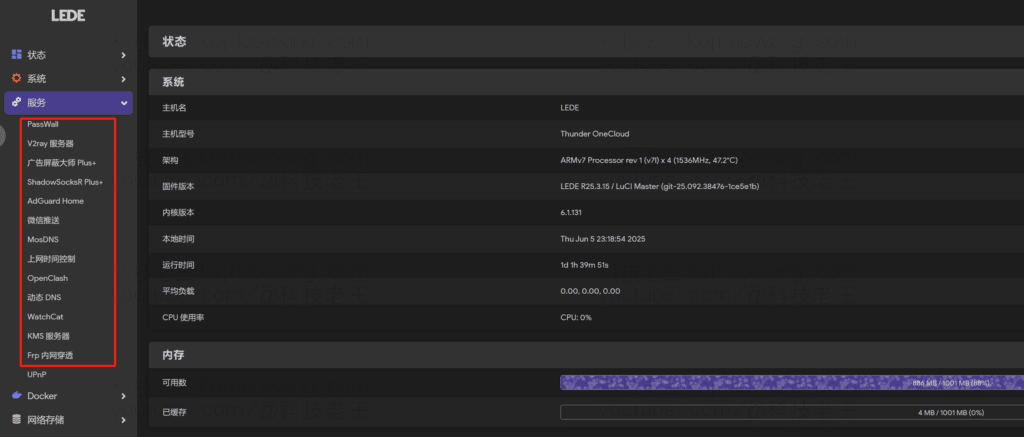This screenshot has height=437, width=1024.
Task: Expand the 系统 menu chevron
Action: [x=123, y=79]
